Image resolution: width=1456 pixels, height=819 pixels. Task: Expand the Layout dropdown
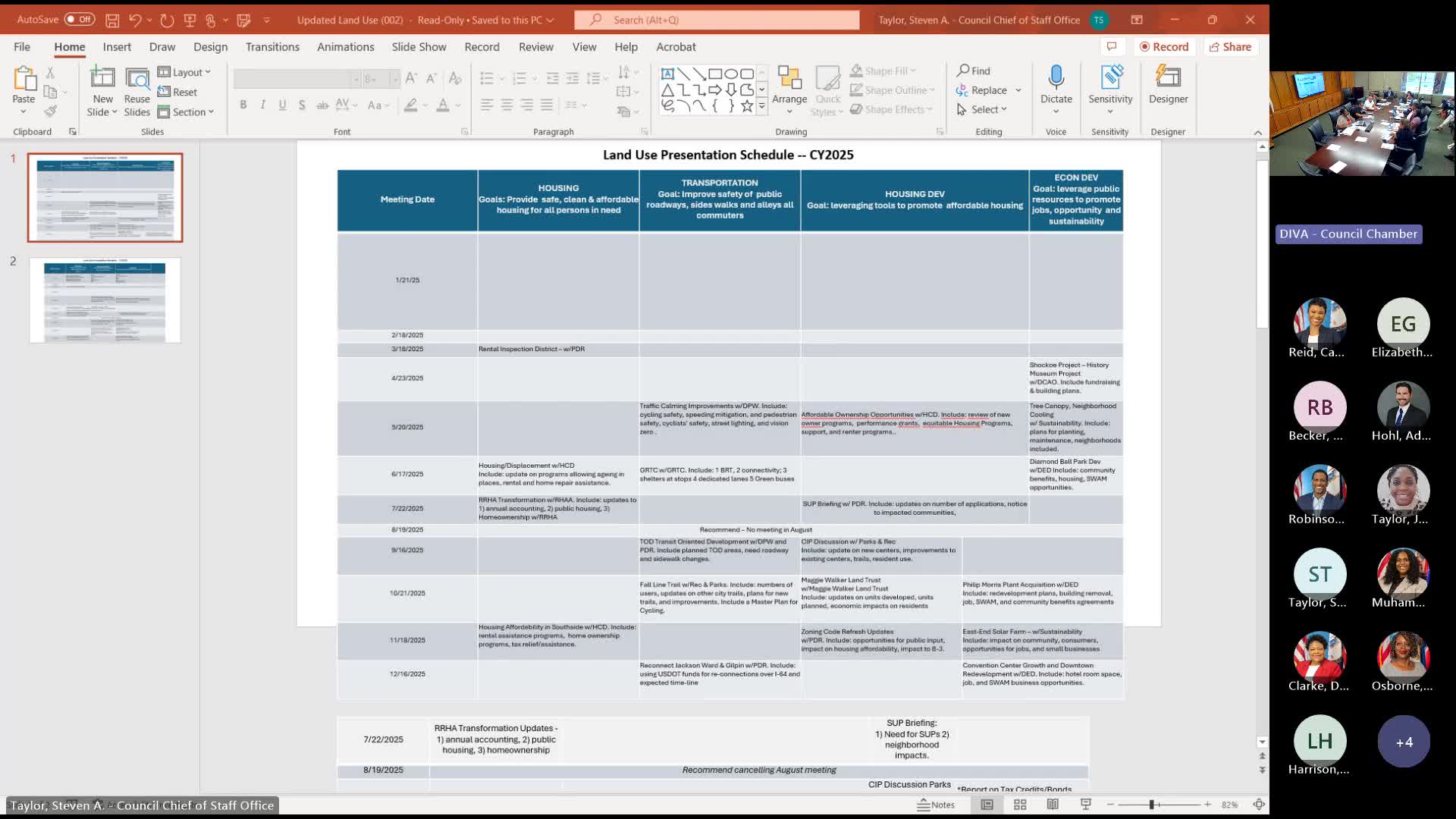point(184,72)
